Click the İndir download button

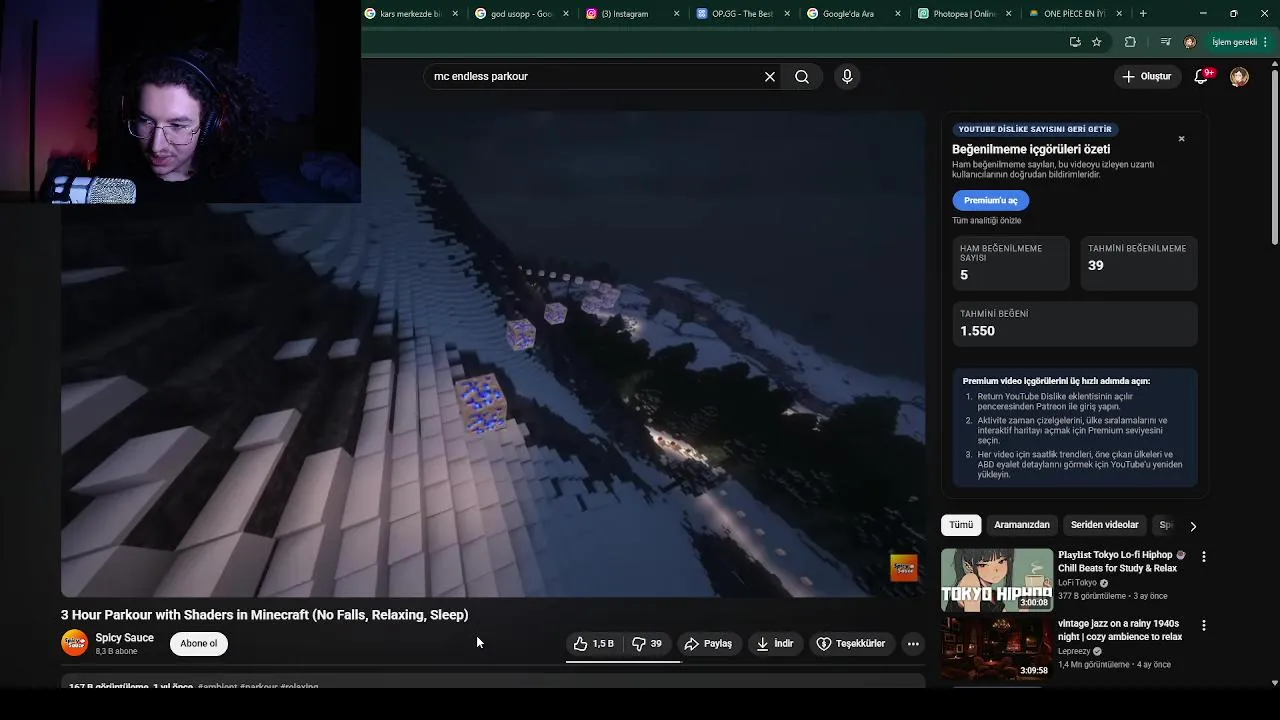(775, 644)
